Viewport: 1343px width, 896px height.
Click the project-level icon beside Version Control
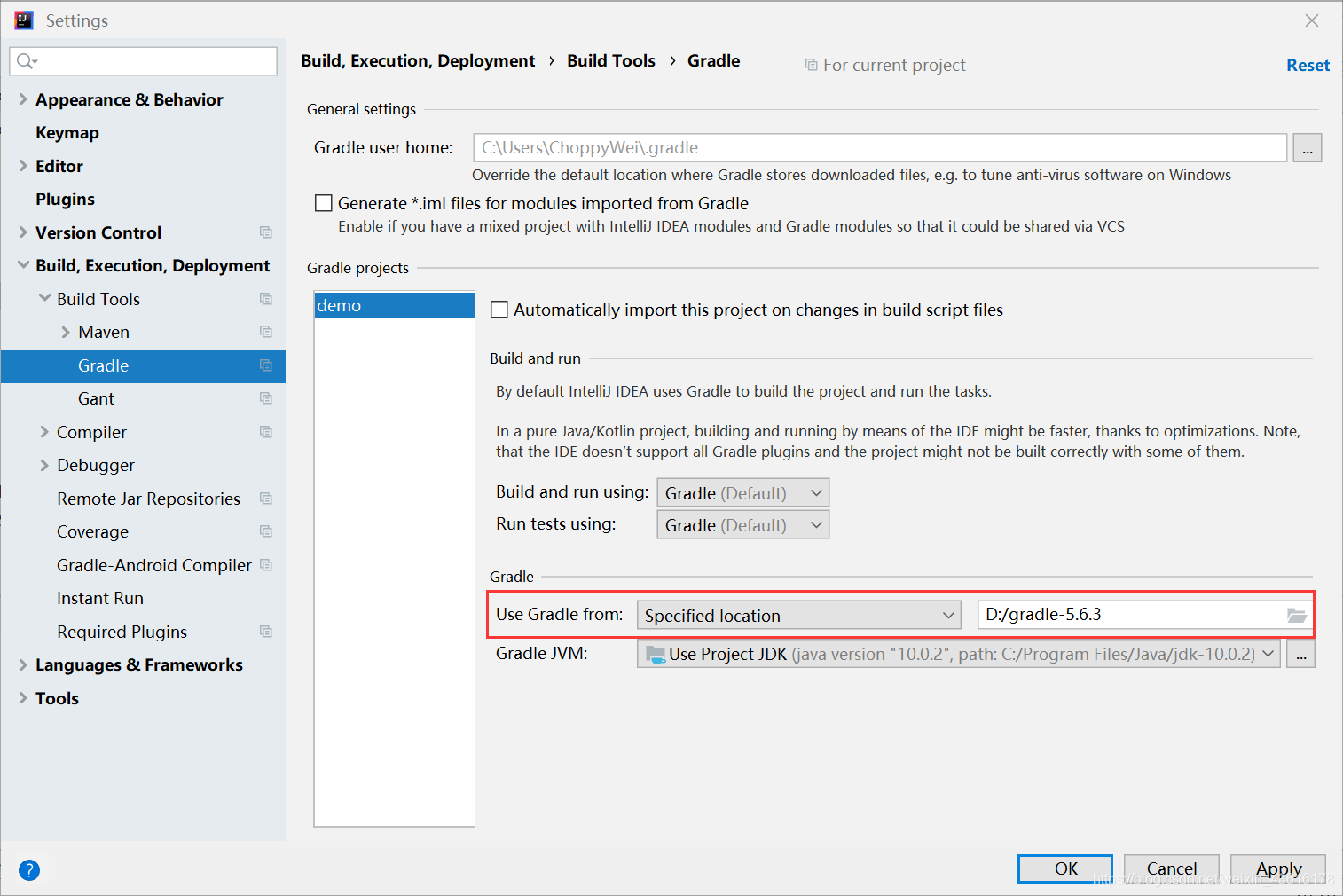pyautogui.click(x=265, y=232)
